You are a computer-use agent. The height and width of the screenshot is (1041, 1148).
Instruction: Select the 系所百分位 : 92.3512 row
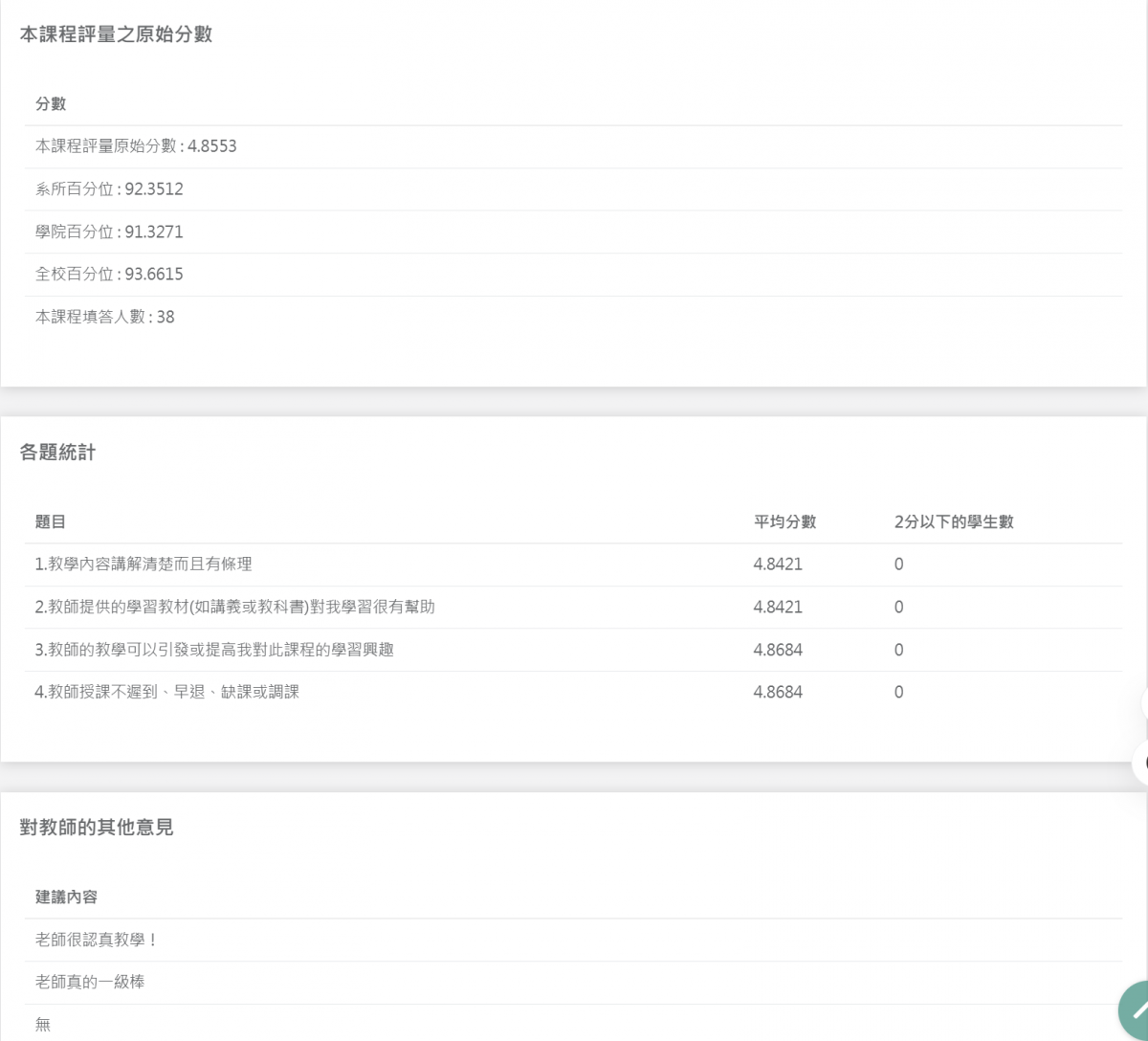(x=574, y=189)
